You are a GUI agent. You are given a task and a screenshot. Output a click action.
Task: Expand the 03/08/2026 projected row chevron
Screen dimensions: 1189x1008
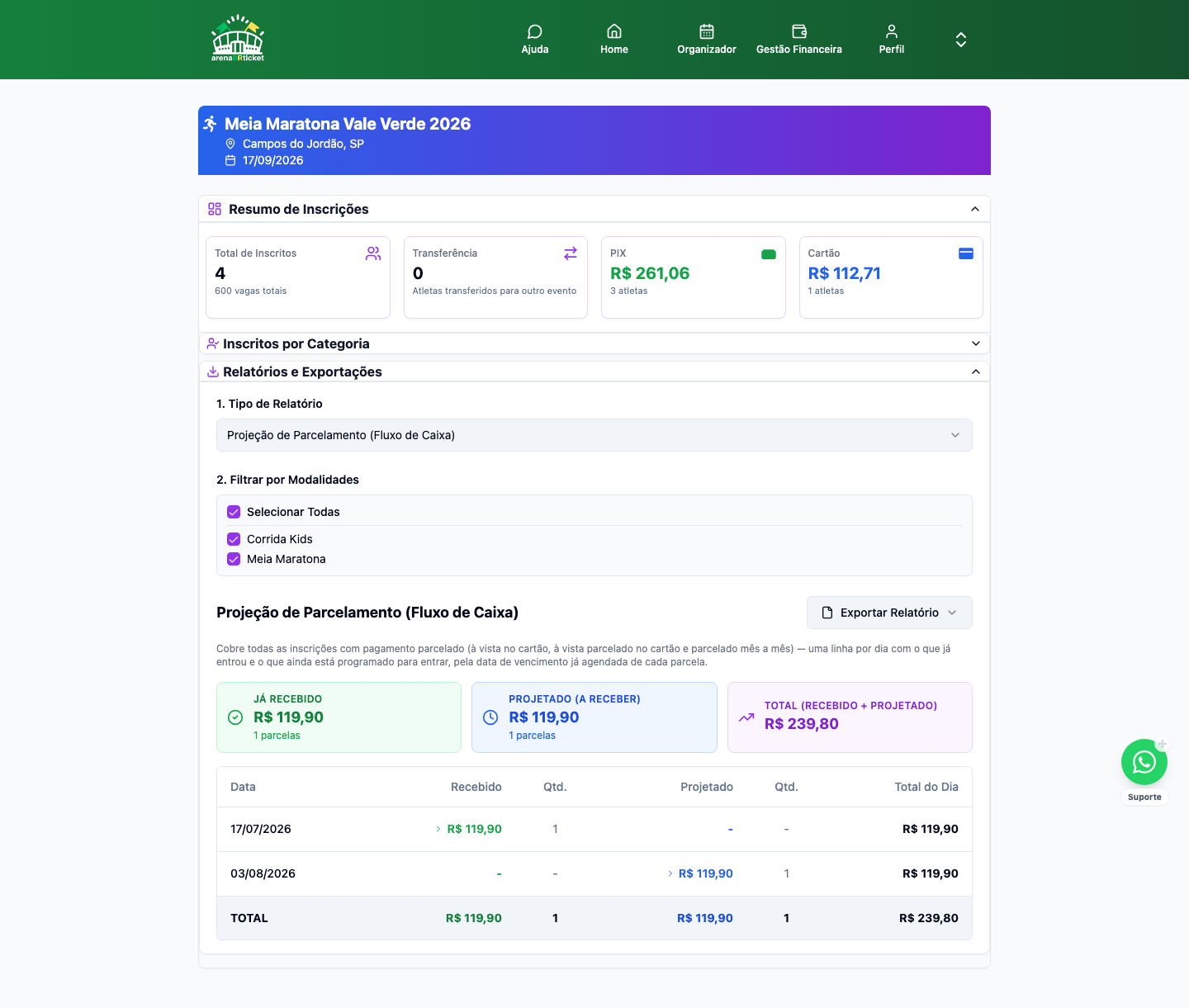click(x=670, y=873)
